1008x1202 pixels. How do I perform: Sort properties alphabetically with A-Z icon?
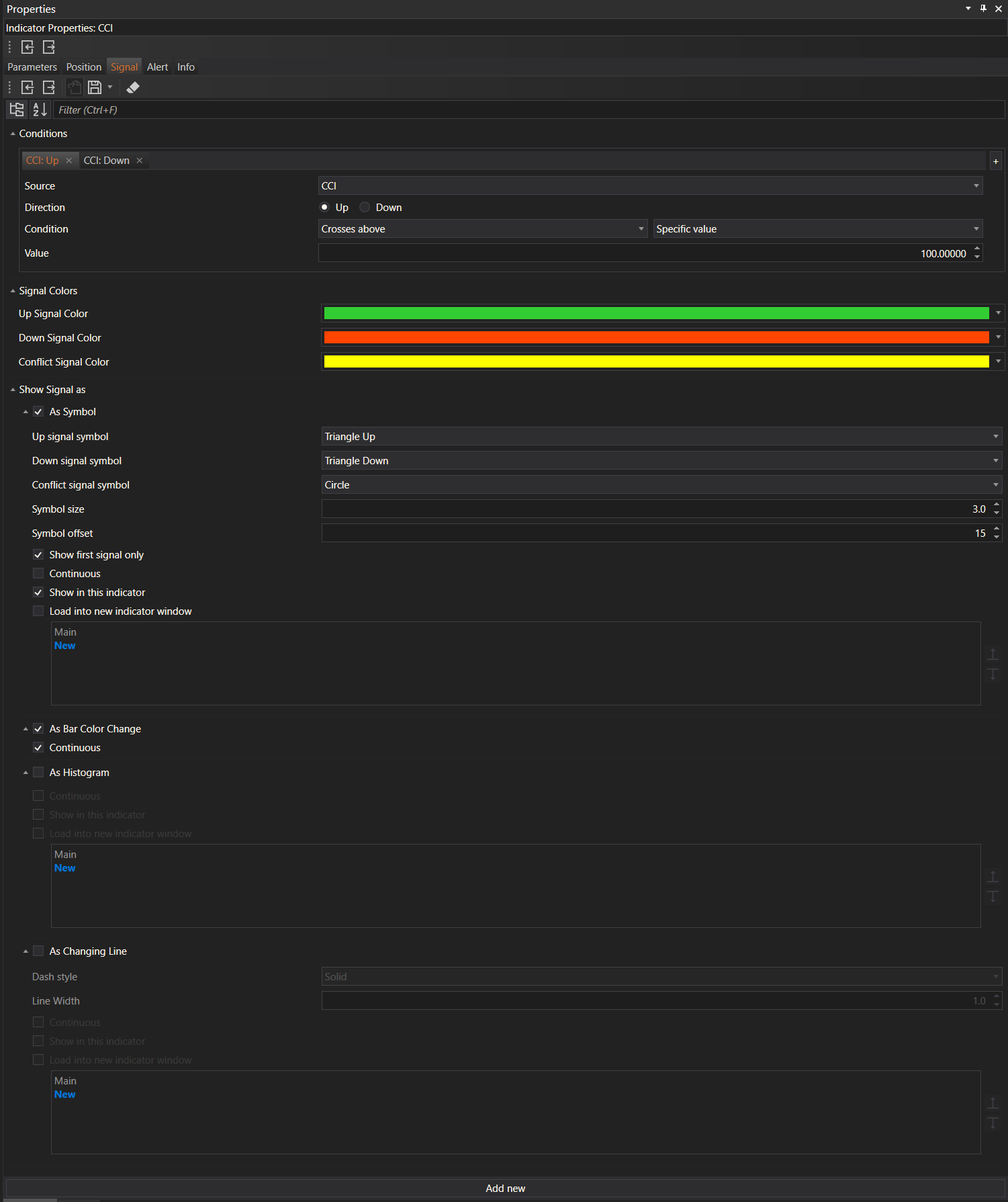coord(40,110)
